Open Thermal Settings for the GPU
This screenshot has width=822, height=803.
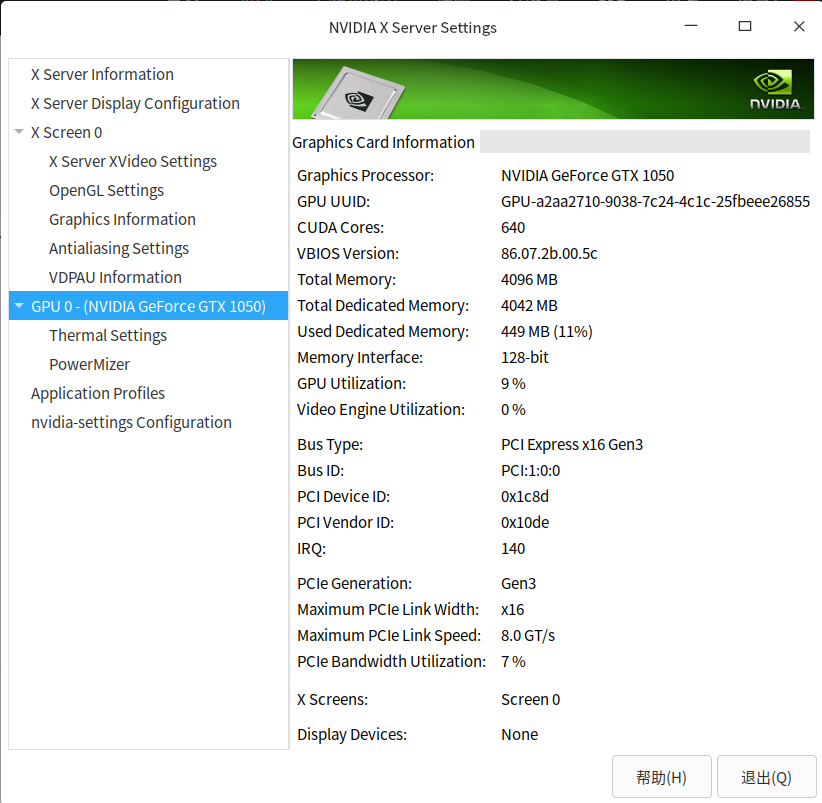pyautogui.click(x=108, y=335)
